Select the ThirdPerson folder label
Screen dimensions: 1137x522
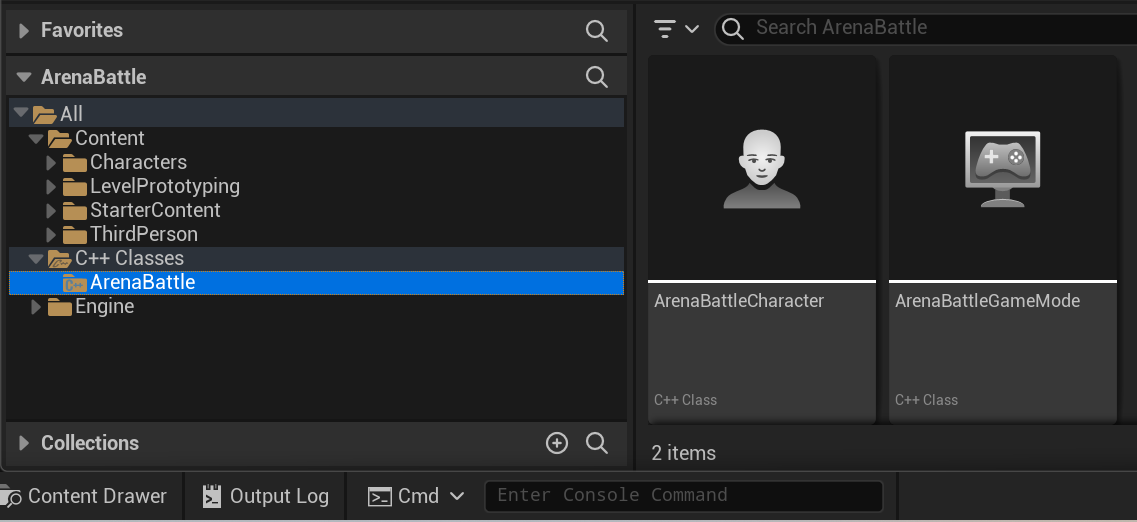[144, 233]
